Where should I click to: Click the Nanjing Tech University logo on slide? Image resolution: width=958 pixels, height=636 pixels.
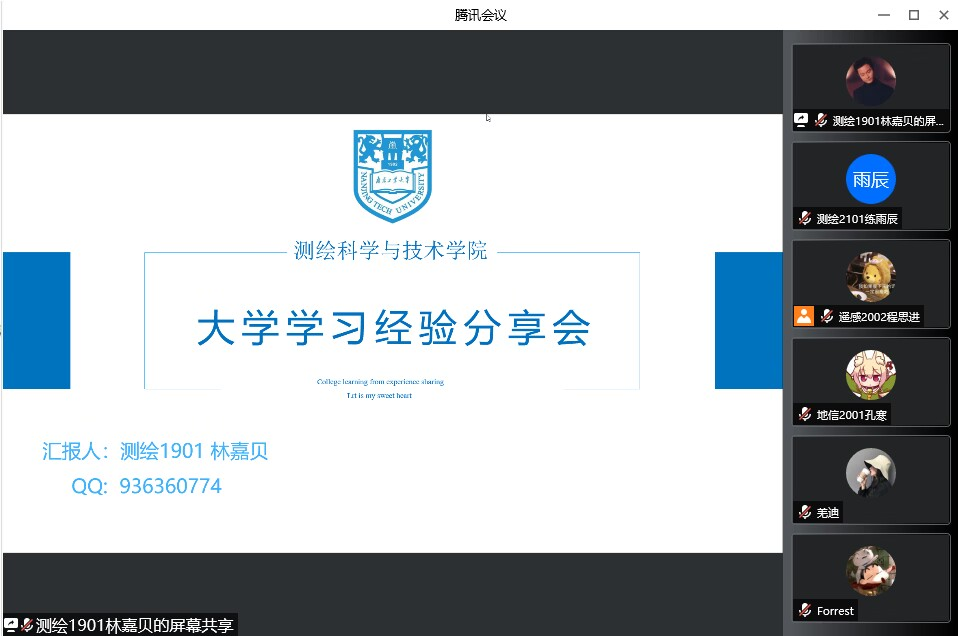tap(392, 175)
